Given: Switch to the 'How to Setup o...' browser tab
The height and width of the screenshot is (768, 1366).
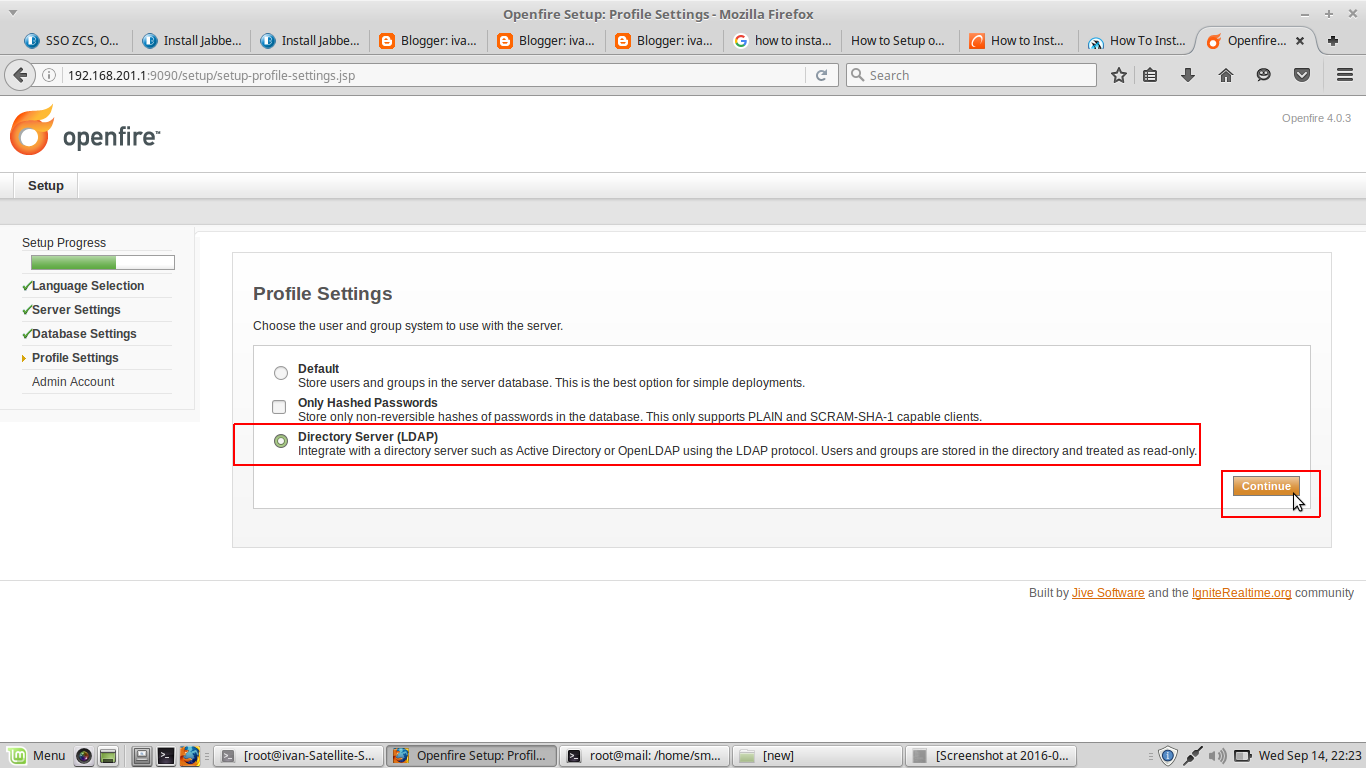Looking at the screenshot, I should click(899, 40).
